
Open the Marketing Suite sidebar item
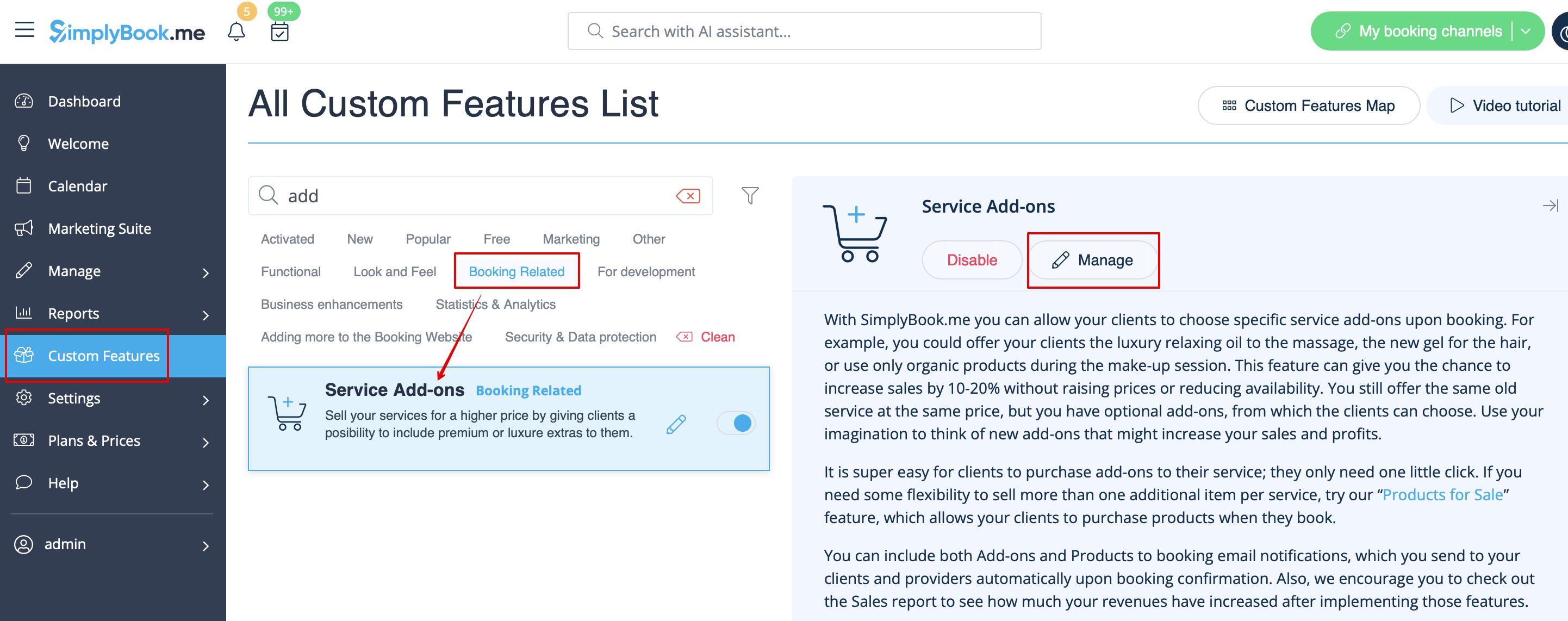pos(113,228)
